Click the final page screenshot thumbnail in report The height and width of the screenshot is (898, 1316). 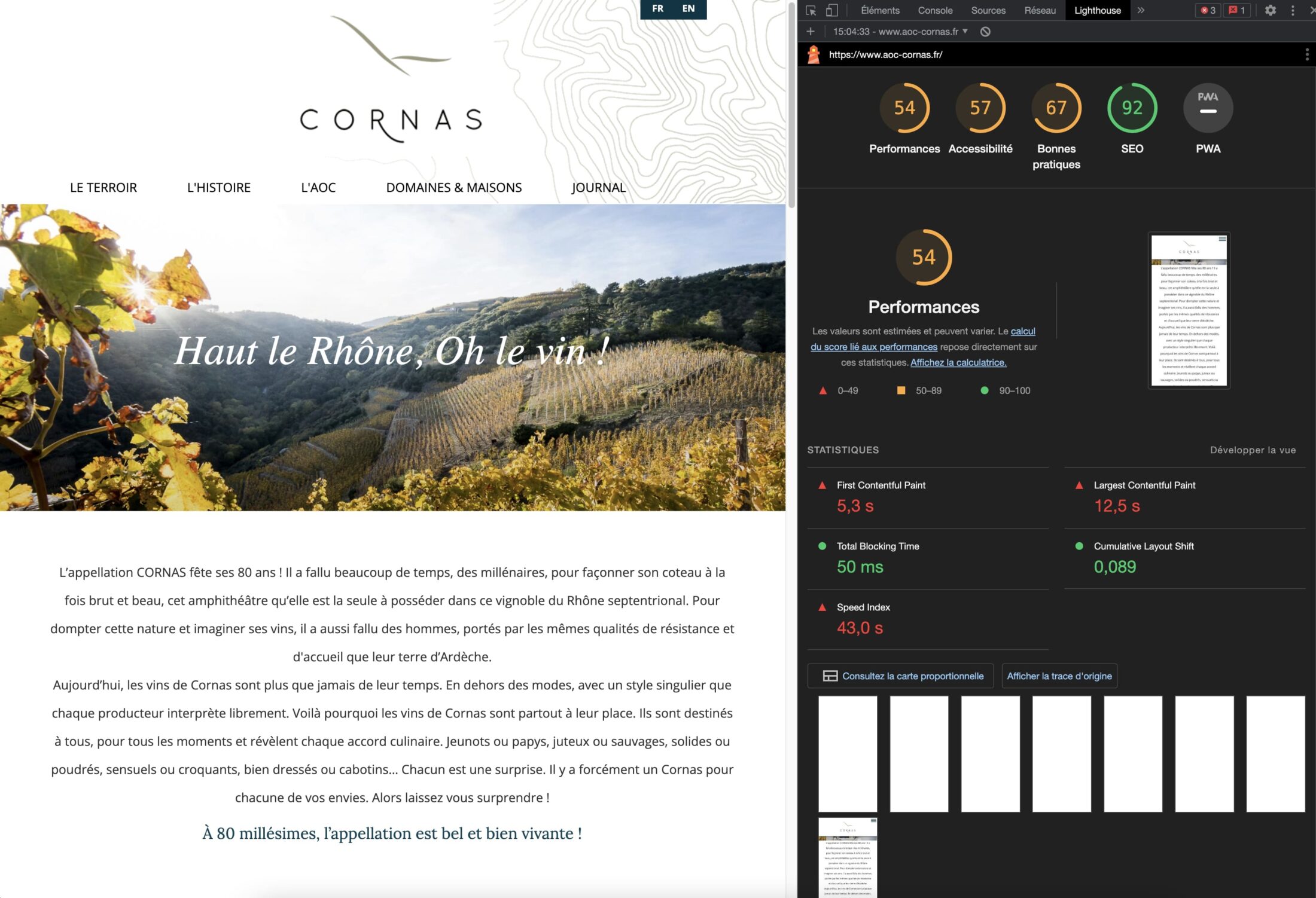point(1189,310)
